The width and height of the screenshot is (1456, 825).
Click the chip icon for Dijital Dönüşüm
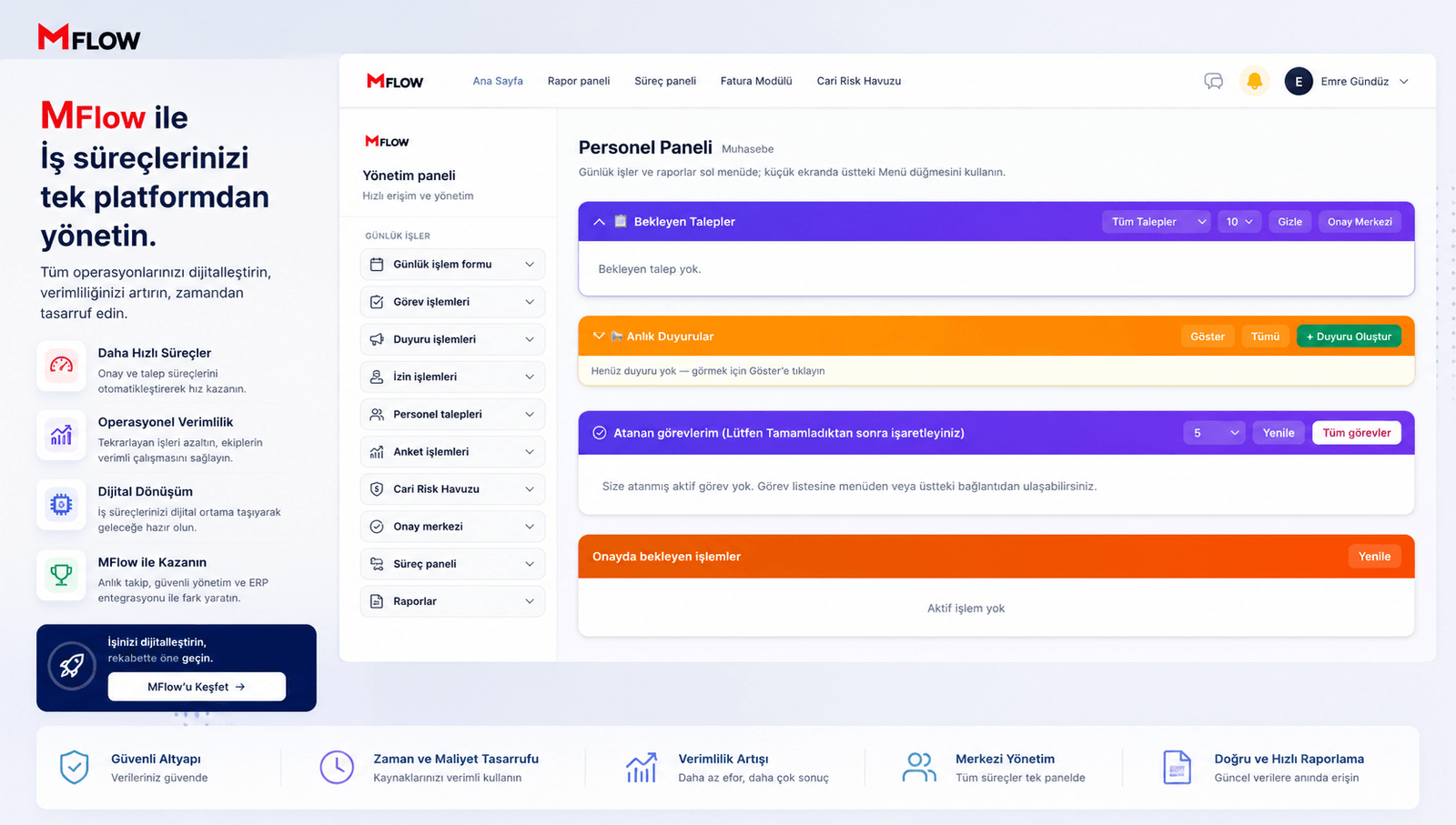(61, 504)
